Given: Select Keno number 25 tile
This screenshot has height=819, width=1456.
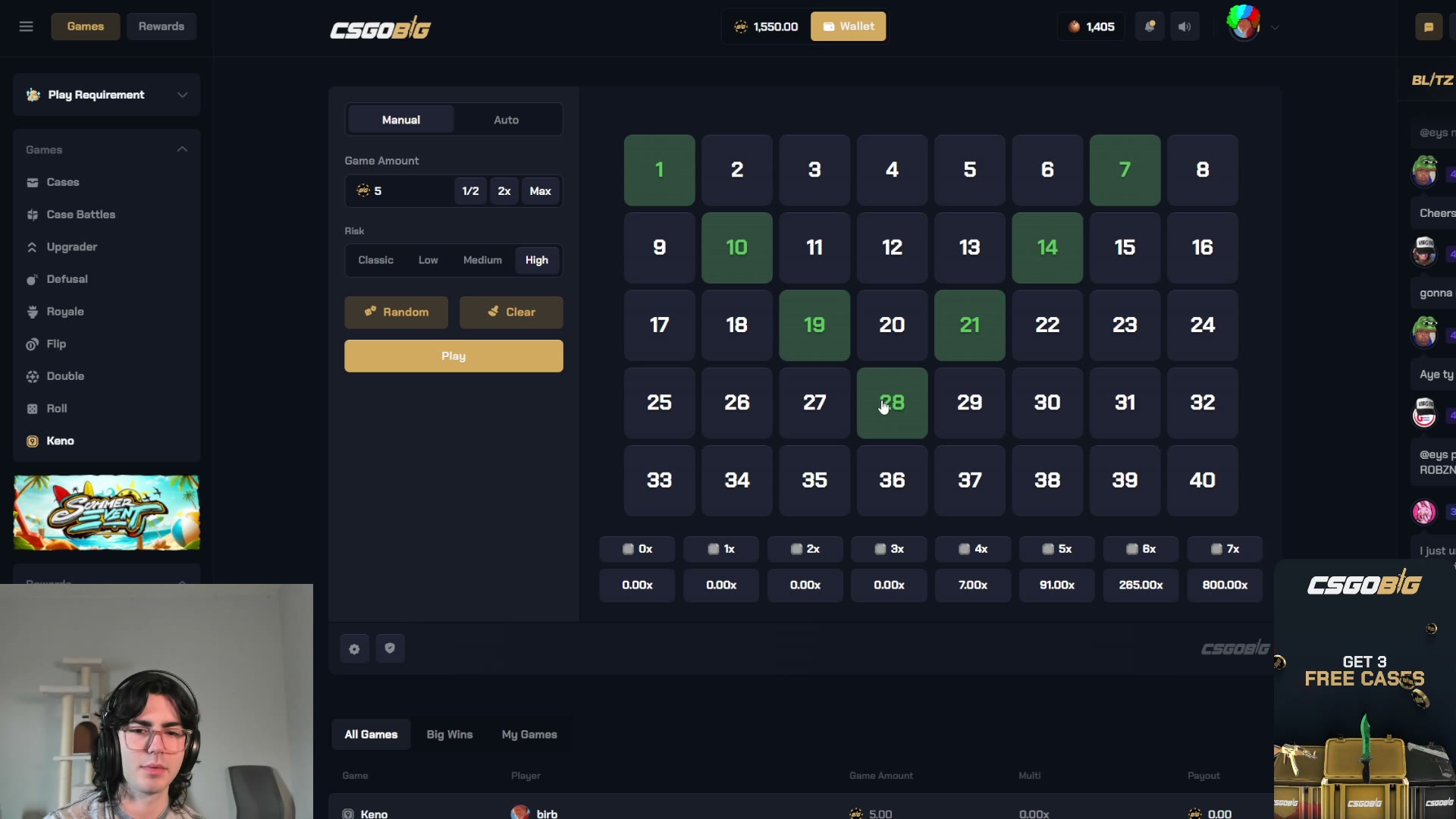Looking at the screenshot, I should (x=660, y=403).
